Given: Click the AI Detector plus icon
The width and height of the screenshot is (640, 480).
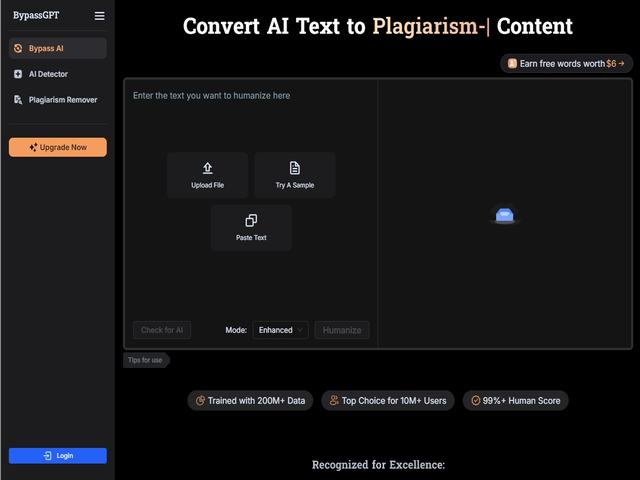Looking at the screenshot, I should [18, 74].
